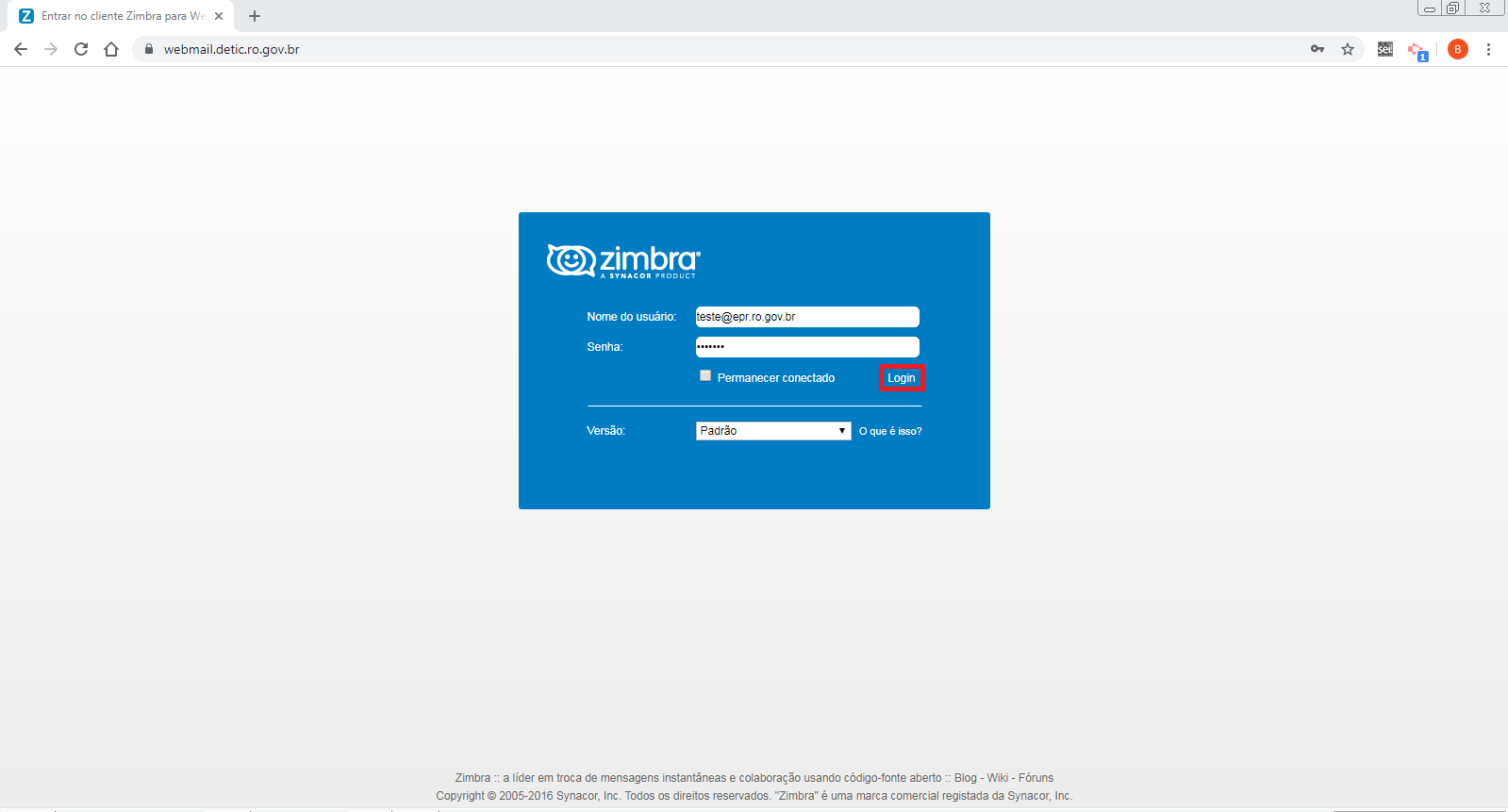Open saved passwords key icon
The height and width of the screenshot is (812, 1508).
pyautogui.click(x=1317, y=49)
